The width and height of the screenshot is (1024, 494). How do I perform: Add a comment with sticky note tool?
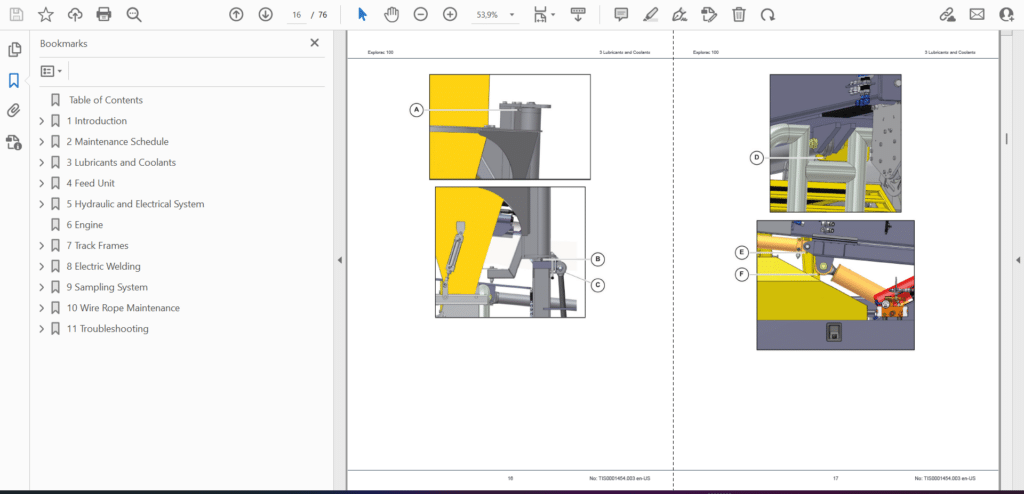pos(621,14)
